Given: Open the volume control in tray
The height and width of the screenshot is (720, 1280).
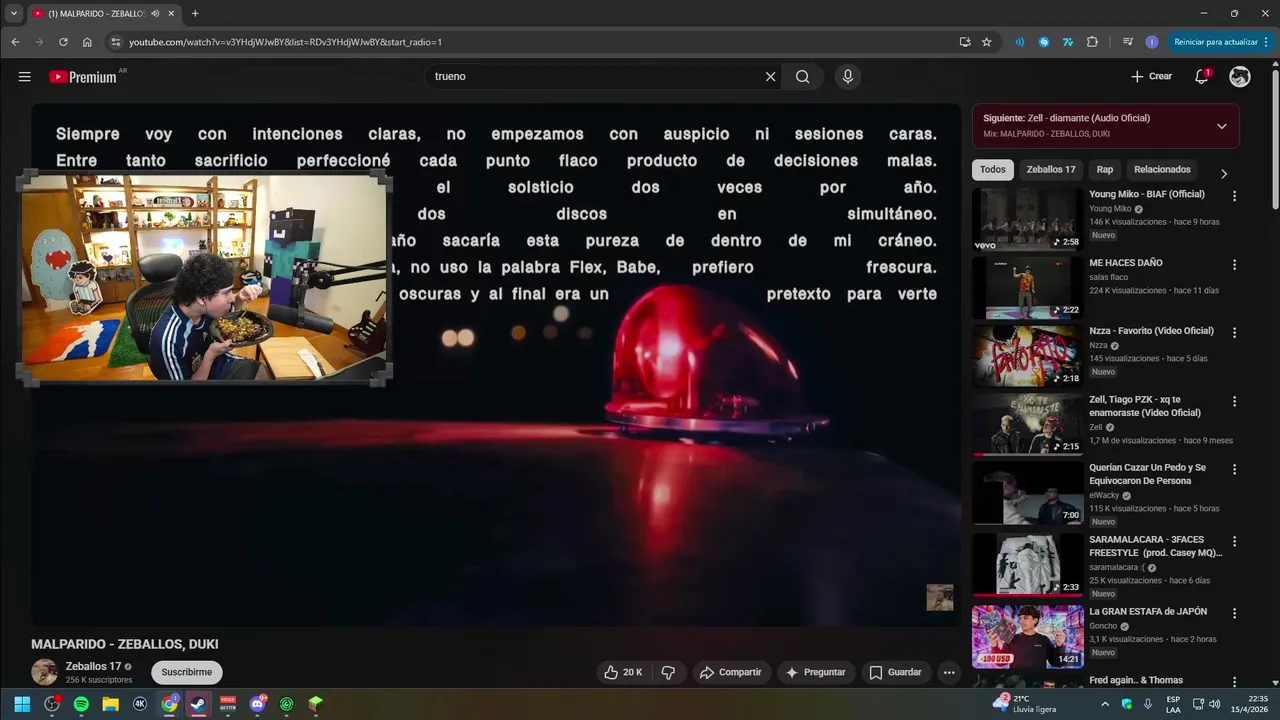Looking at the screenshot, I should click(1214, 704).
